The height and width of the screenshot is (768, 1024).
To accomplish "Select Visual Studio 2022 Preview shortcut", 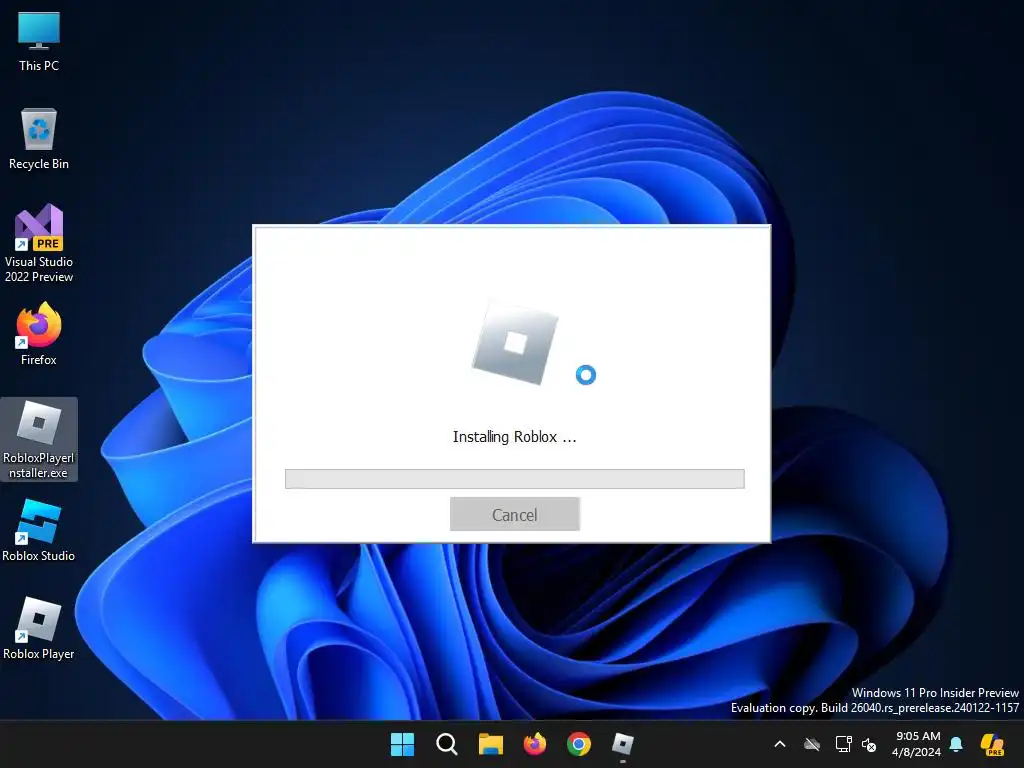I will 39,244.
